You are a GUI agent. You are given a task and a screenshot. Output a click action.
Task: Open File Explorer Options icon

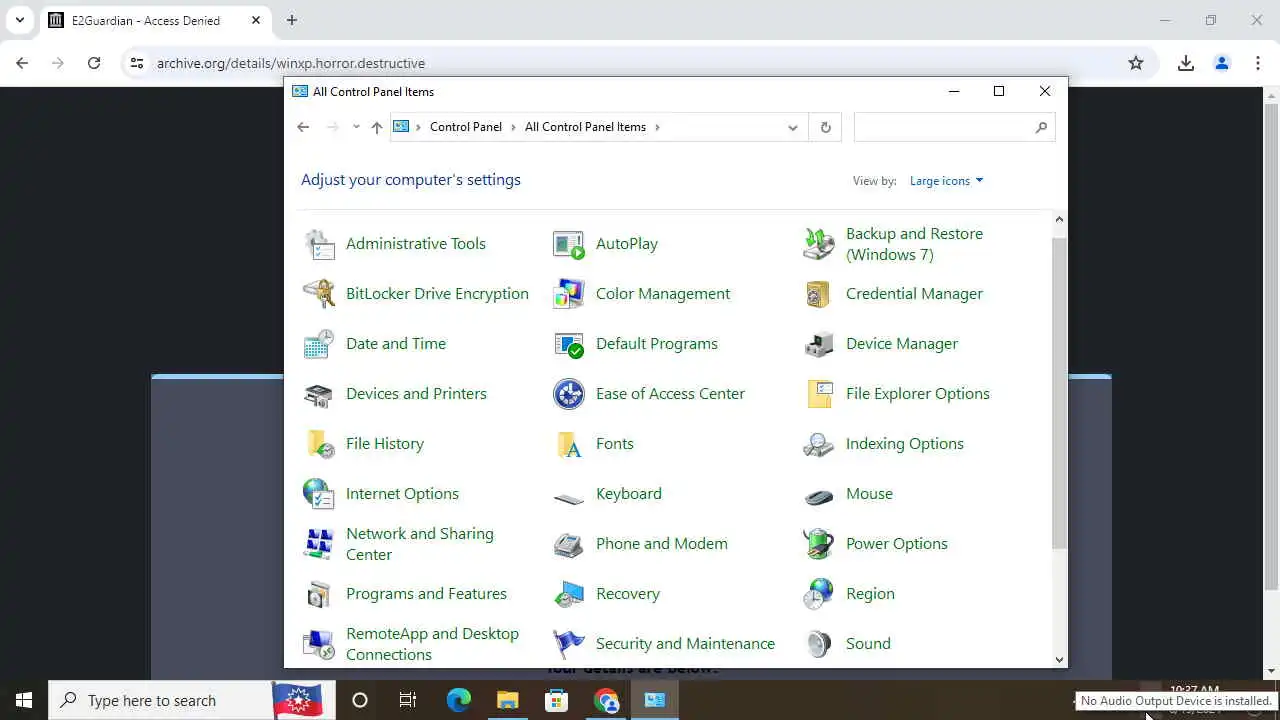tap(819, 394)
